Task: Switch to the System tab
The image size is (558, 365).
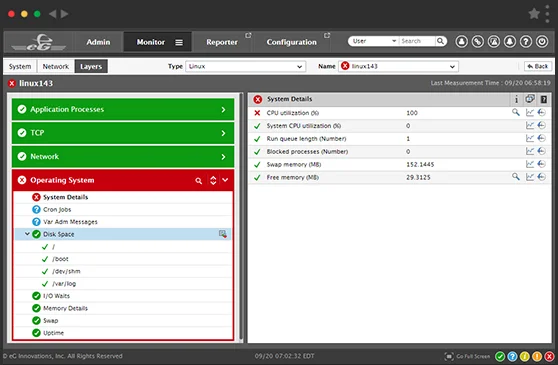Action: (20, 67)
